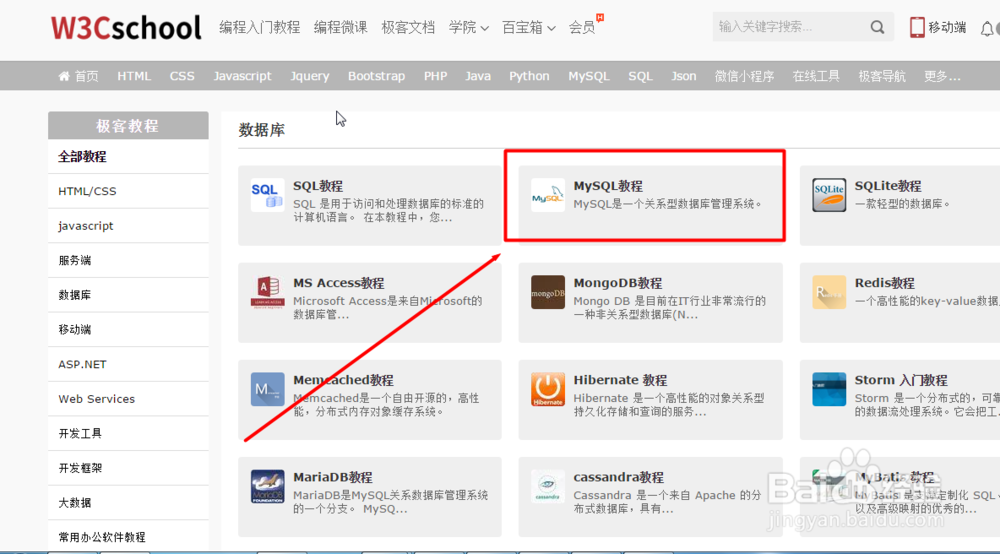This screenshot has width=1000, height=554.
Task: Open the MongoDB教程 title link
Action: [x=617, y=283]
